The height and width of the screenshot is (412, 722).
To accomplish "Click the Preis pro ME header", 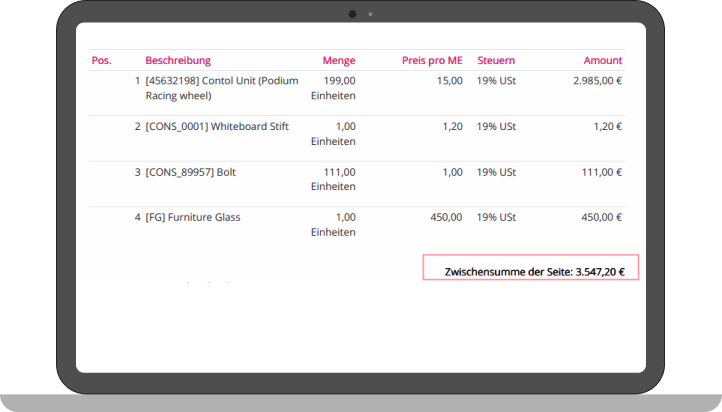I will (432, 60).
